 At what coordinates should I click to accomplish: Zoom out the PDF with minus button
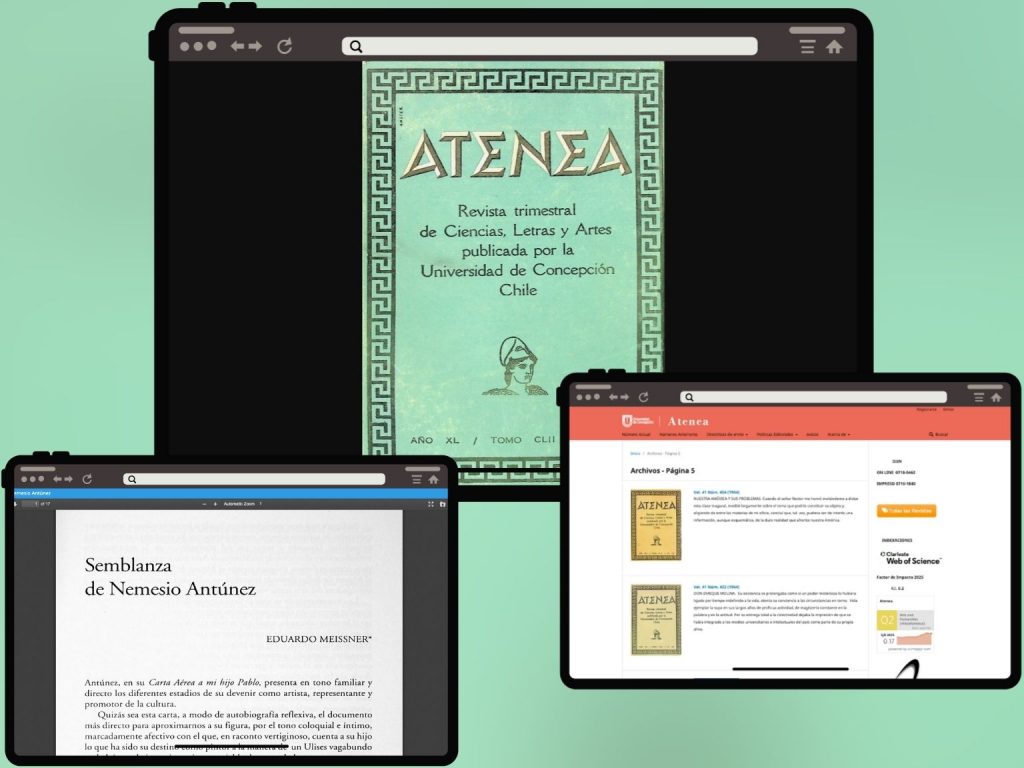click(204, 504)
